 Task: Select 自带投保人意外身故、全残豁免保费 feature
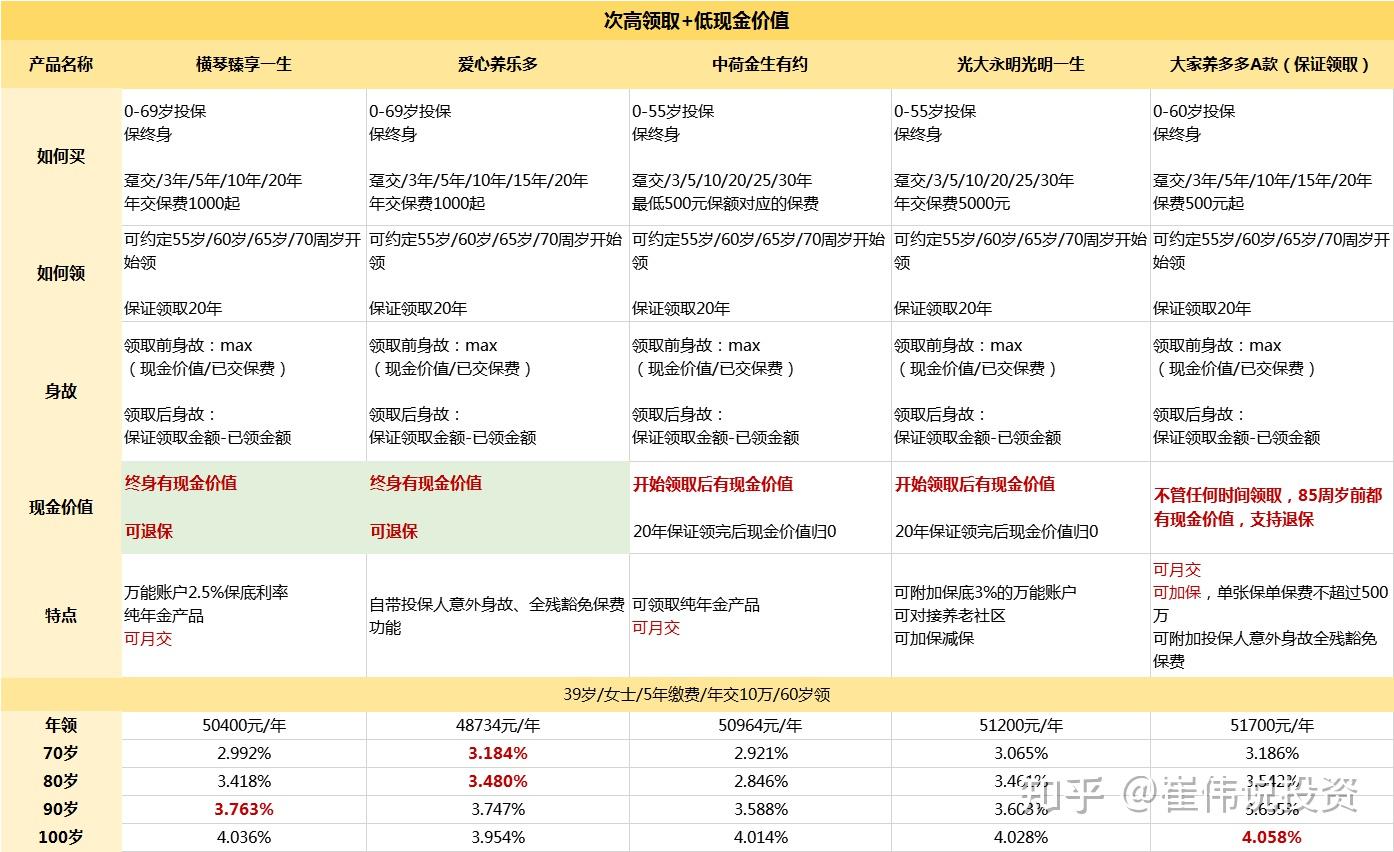[x=497, y=615]
